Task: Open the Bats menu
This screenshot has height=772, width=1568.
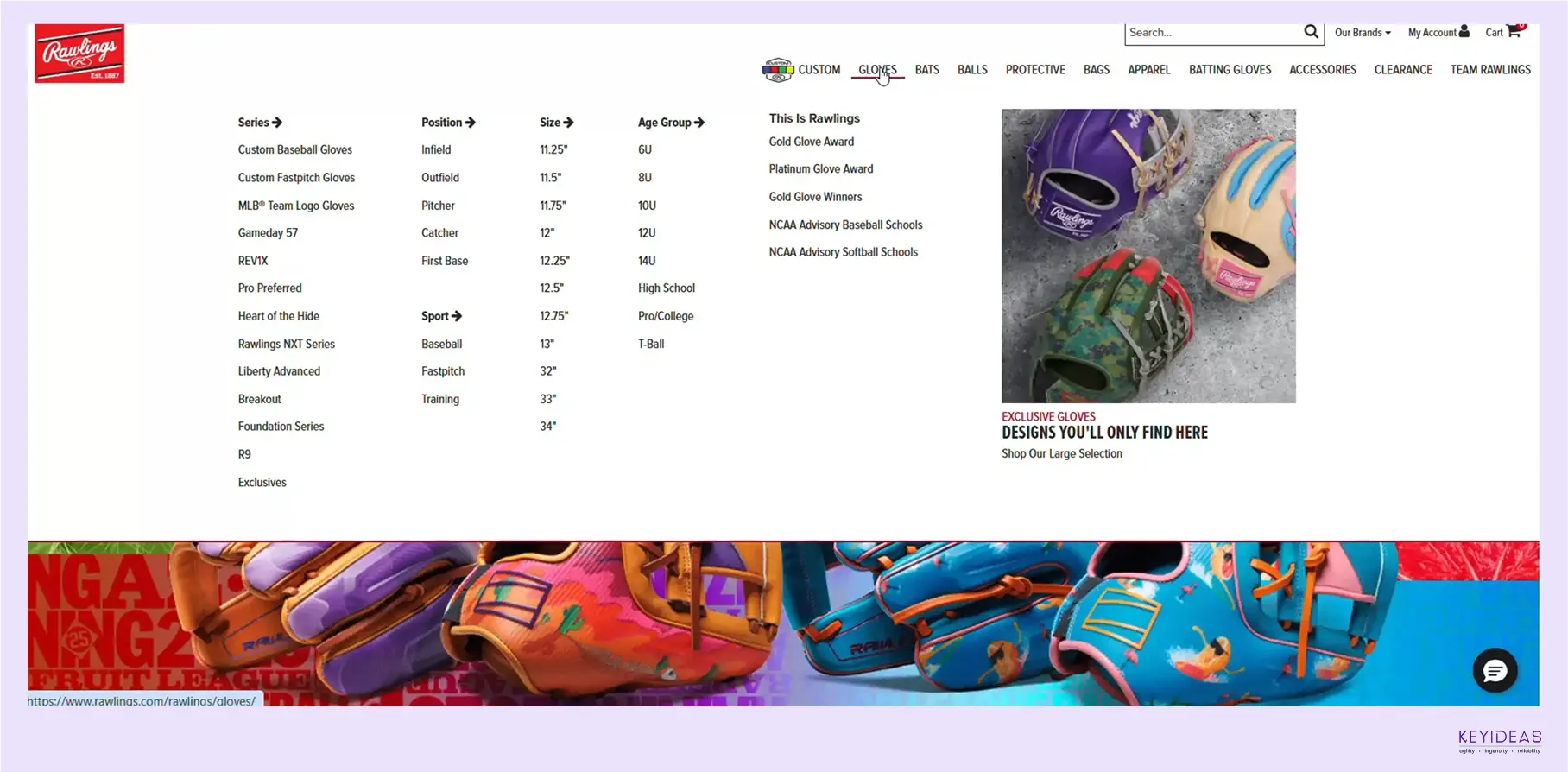Action: point(926,70)
